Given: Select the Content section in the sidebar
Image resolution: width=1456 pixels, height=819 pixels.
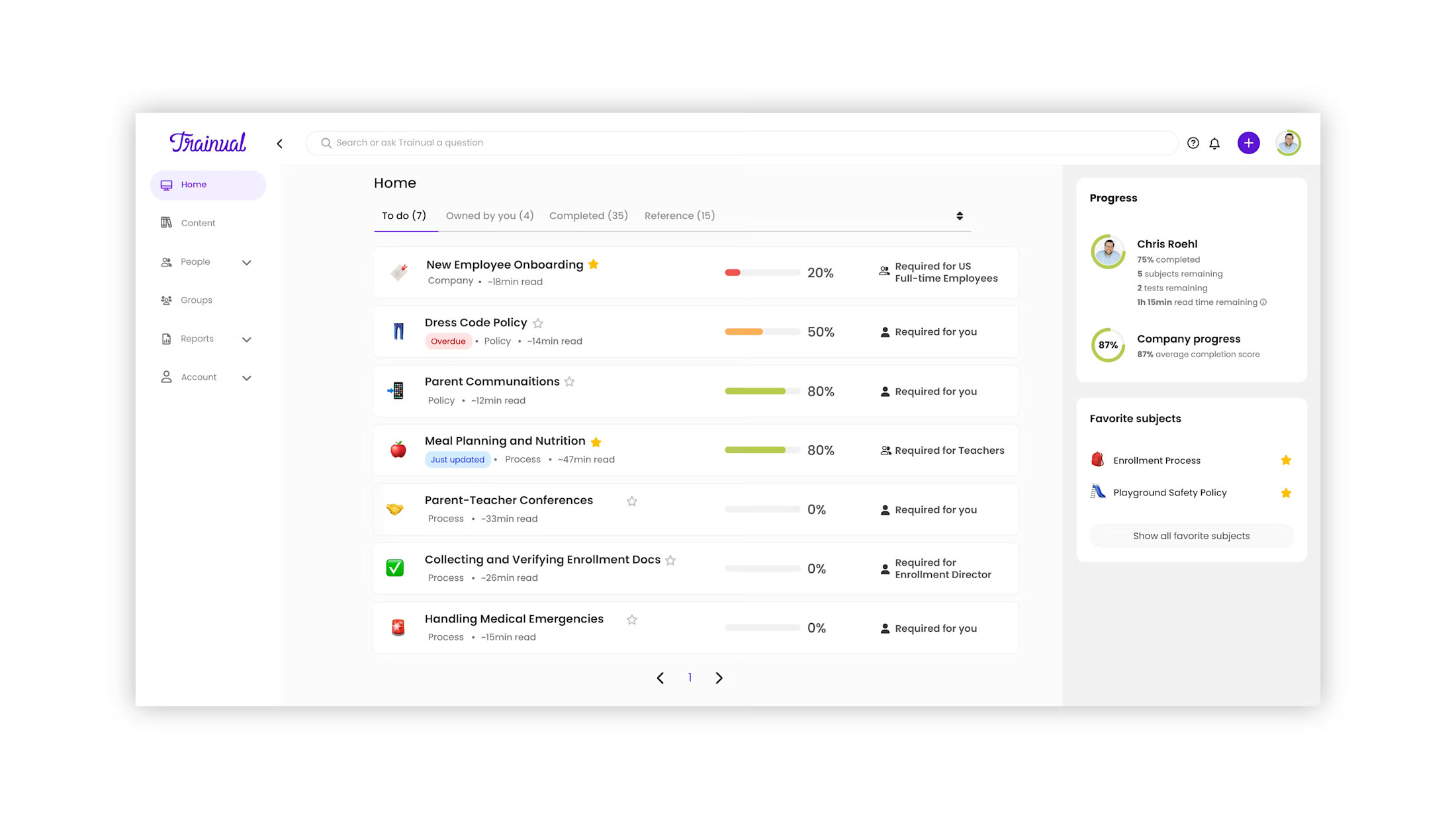Looking at the screenshot, I should tap(198, 222).
